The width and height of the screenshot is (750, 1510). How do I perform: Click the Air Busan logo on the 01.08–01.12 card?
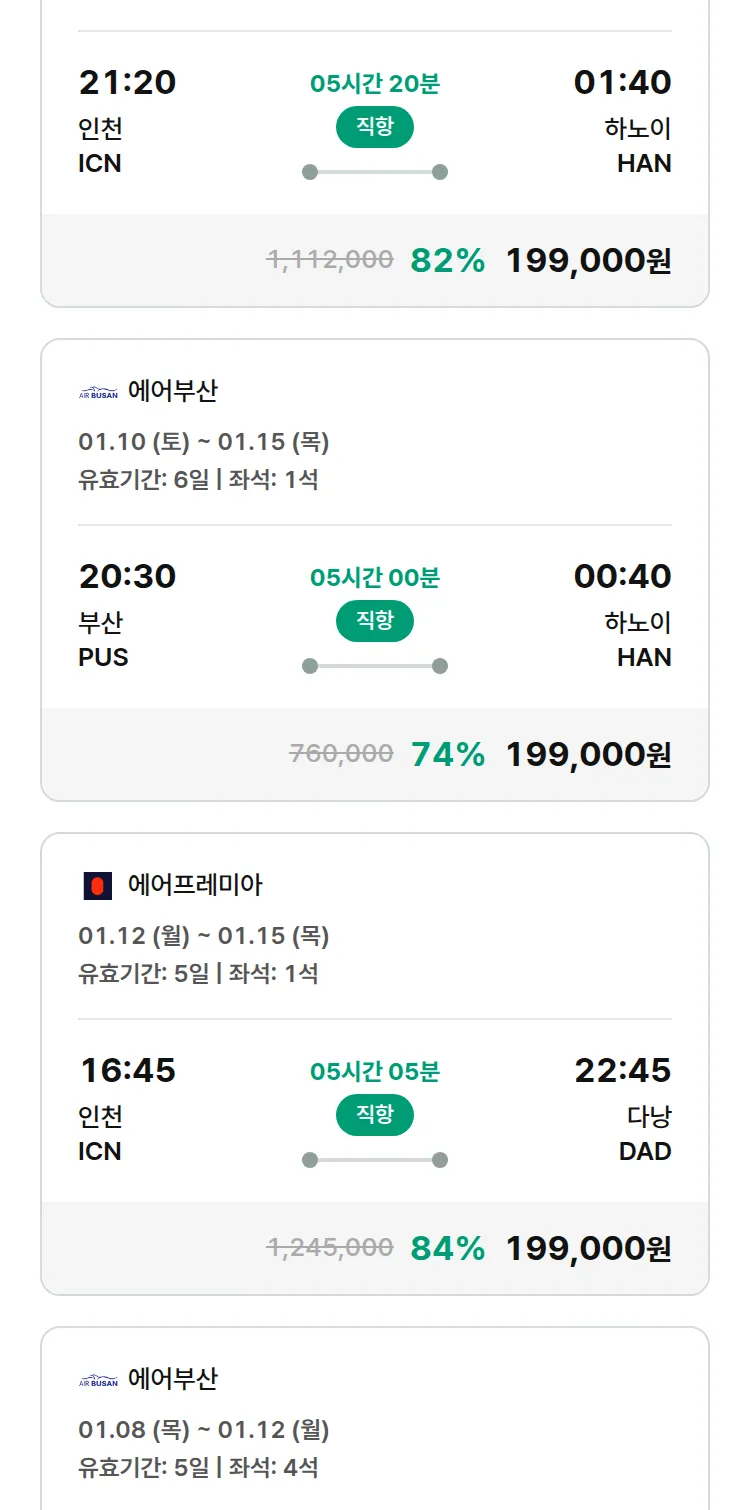[98, 1380]
